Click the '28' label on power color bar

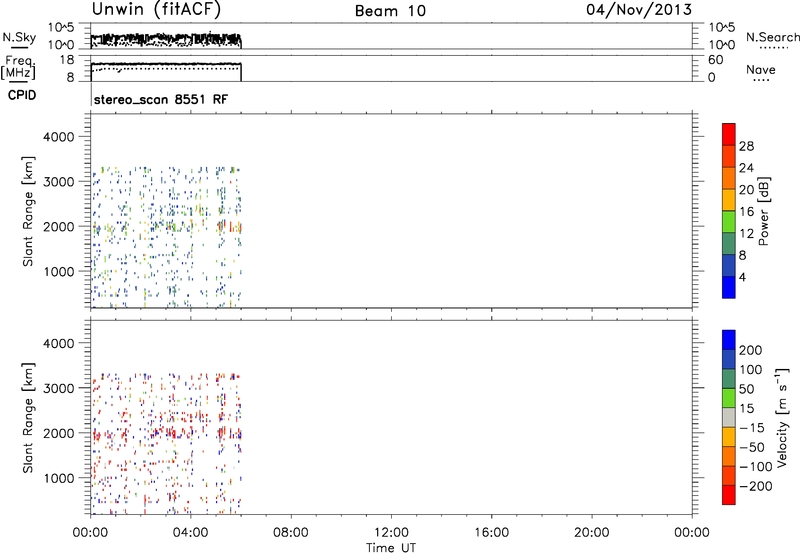pos(746,146)
